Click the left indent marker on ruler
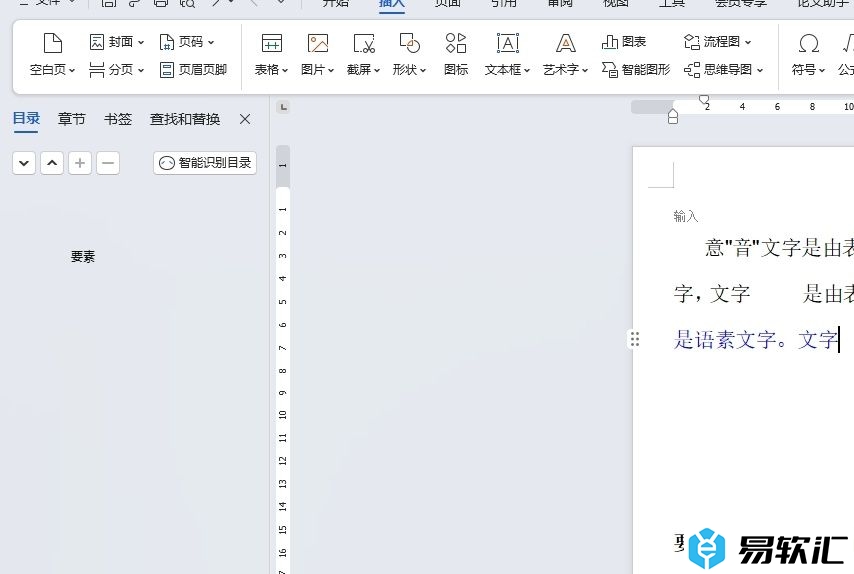854x574 pixels. coord(673,117)
